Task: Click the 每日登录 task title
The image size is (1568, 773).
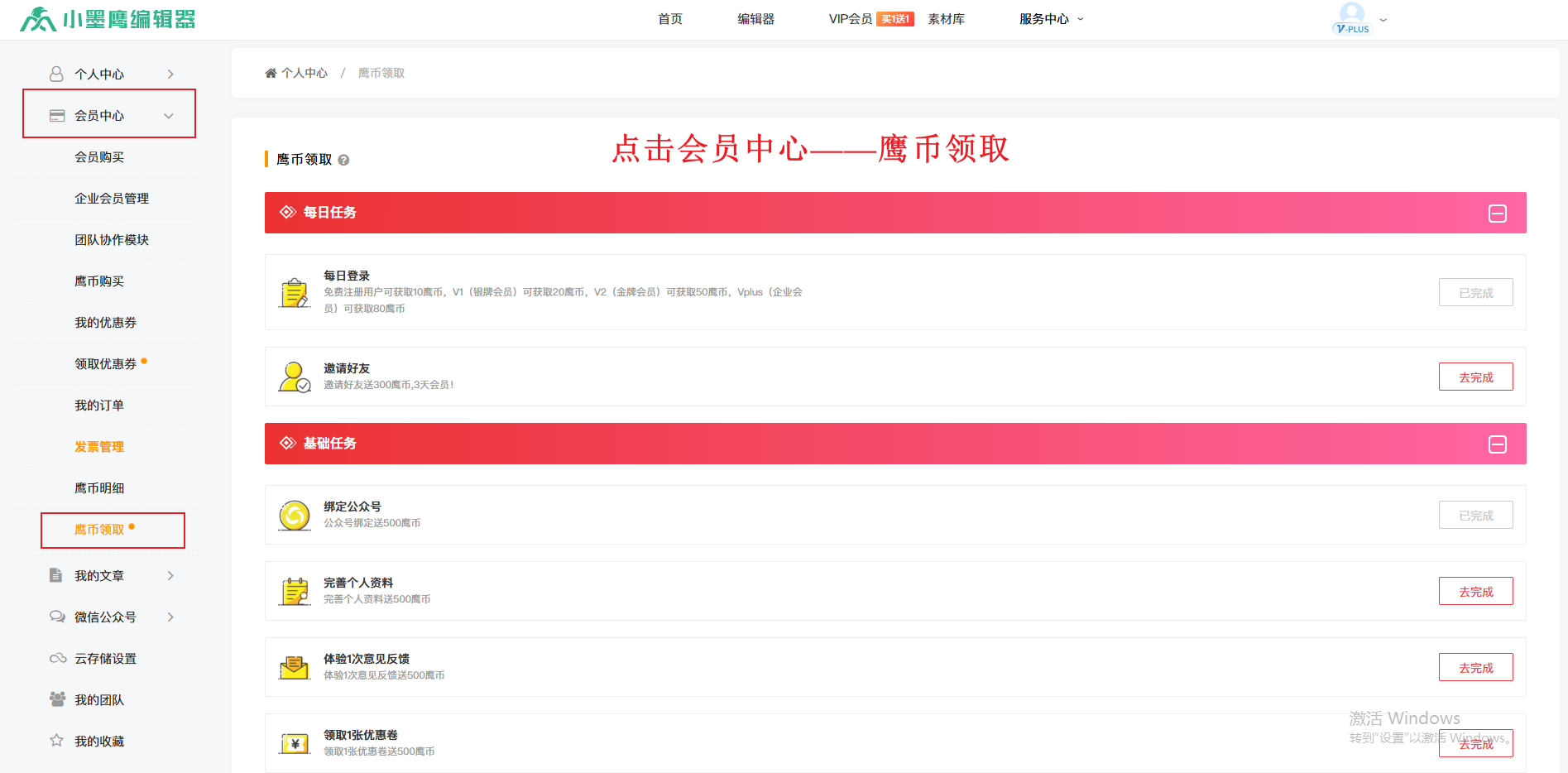Action: point(347,276)
